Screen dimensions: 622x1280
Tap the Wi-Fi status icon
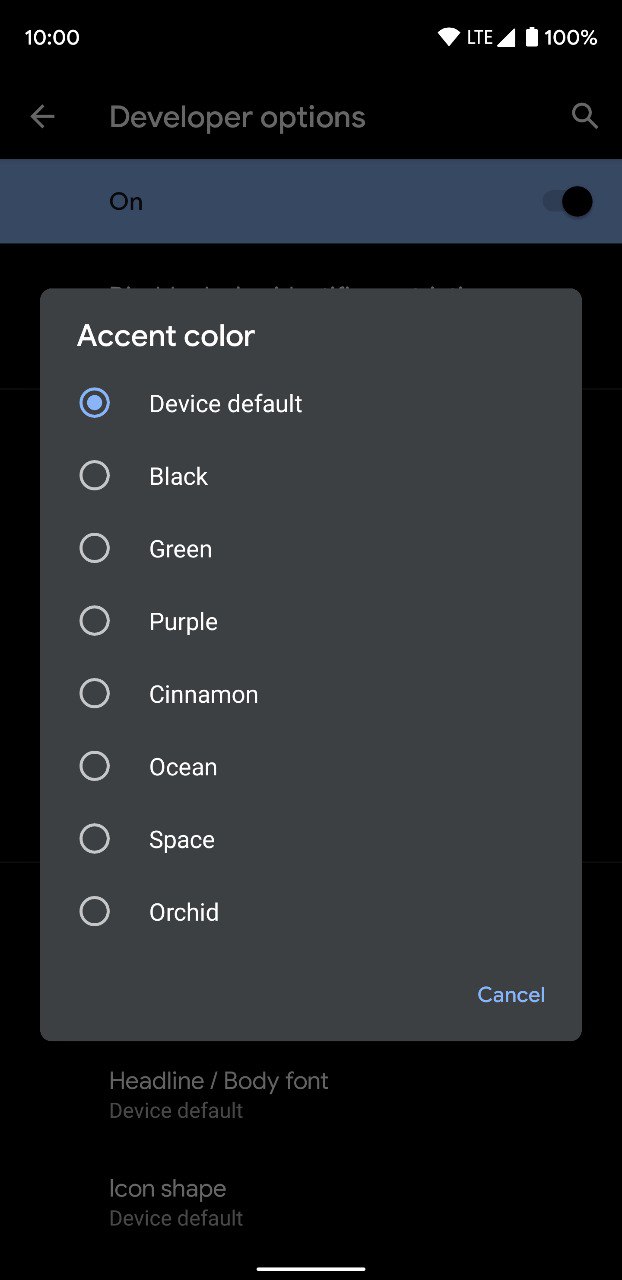pyautogui.click(x=449, y=38)
